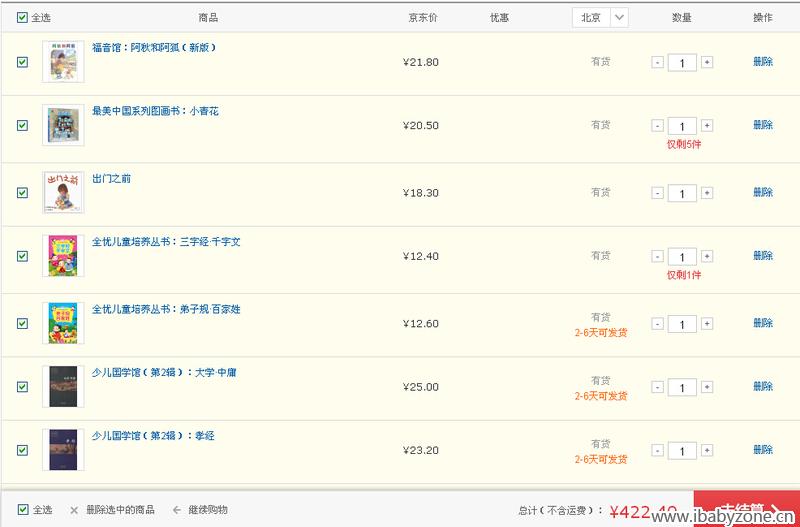Image resolution: width=800 pixels, height=527 pixels.
Task: Click quantity field for 出门之前
Action: 682,193
